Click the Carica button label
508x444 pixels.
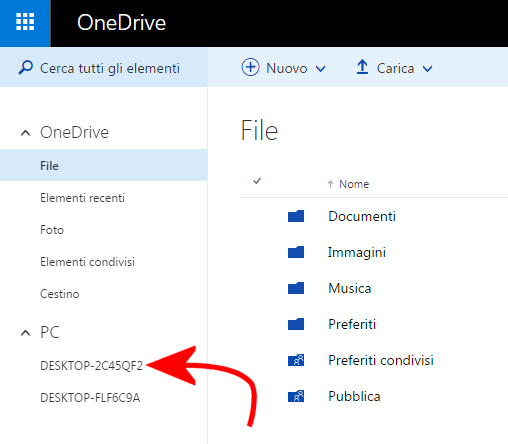(x=395, y=68)
